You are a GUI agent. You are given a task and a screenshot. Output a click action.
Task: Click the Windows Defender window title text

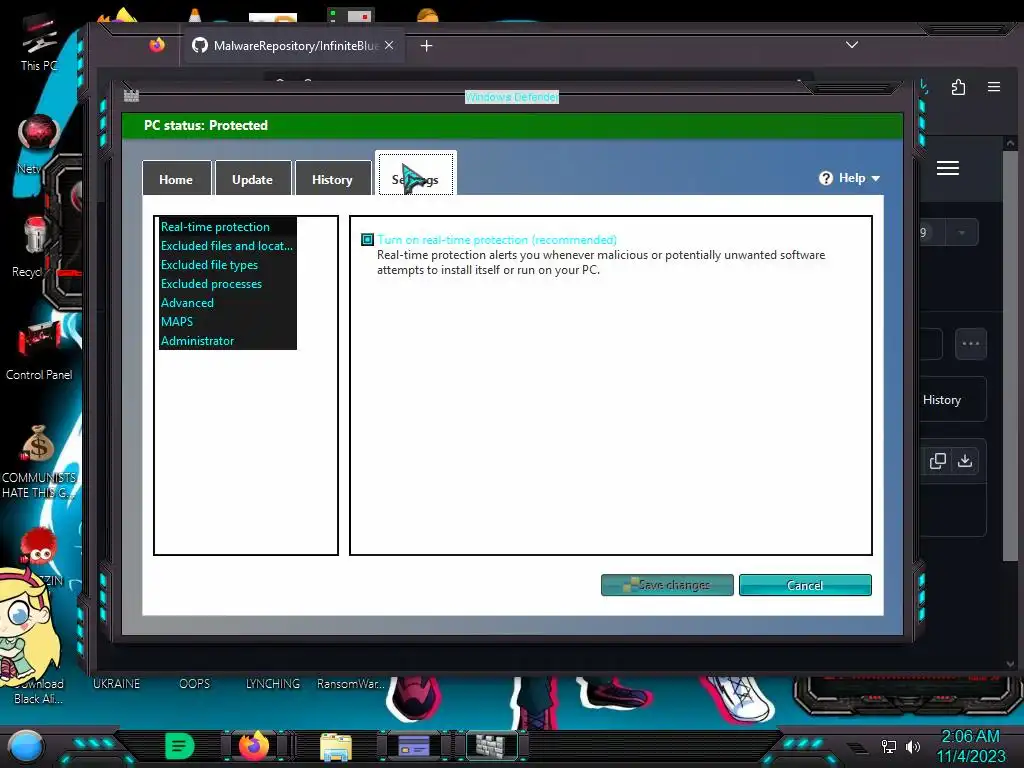tap(512, 97)
